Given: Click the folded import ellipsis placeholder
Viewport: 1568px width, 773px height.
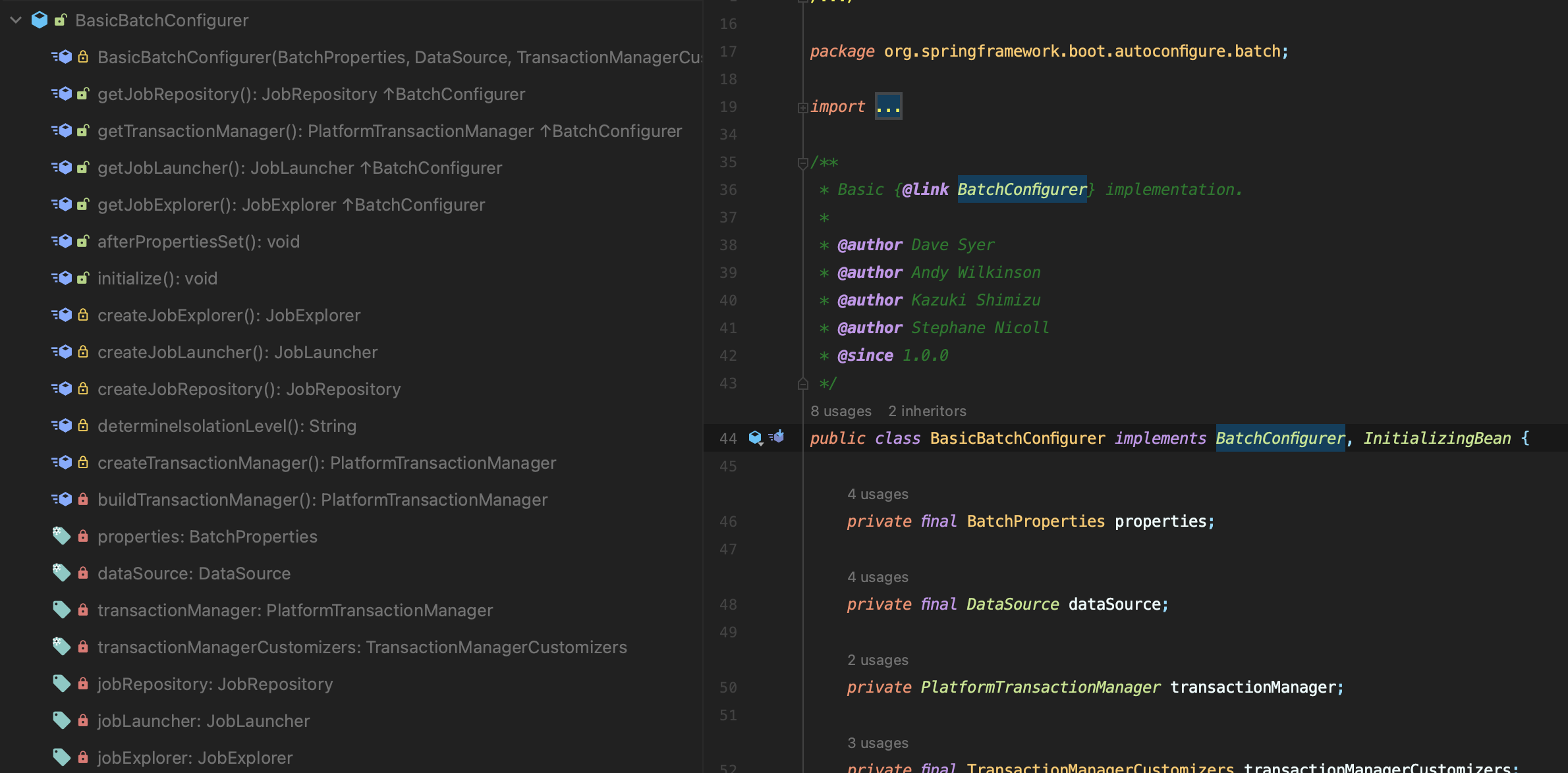Looking at the screenshot, I should click(x=888, y=107).
